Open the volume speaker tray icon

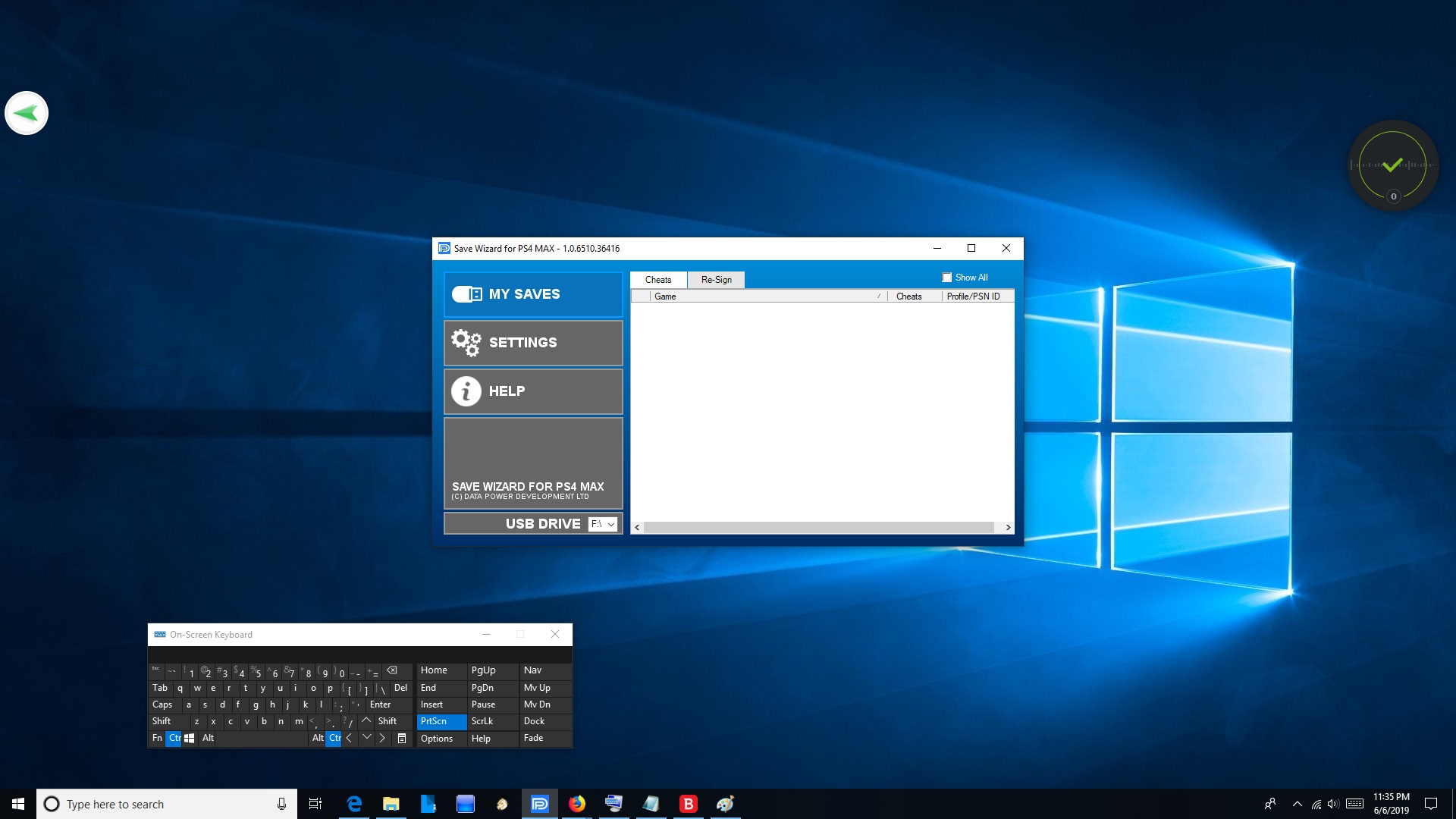pyautogui.click(x=1333, y=804)
